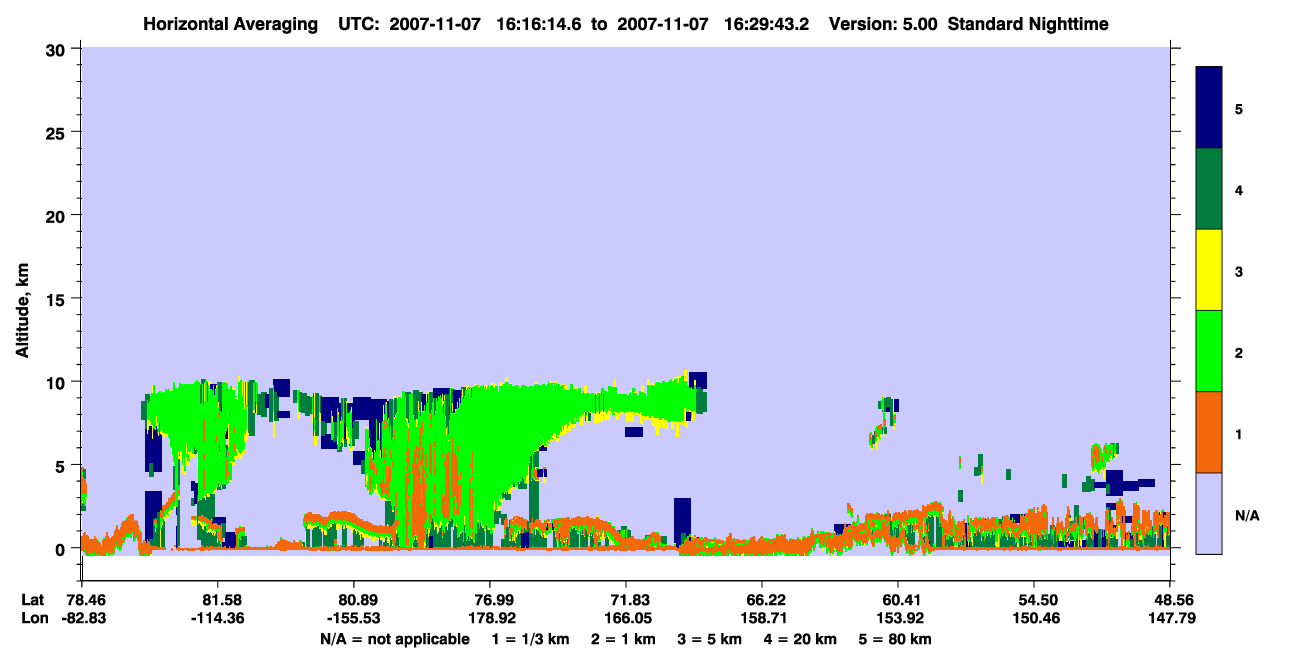Image resolution: width=1300 pixels, height=667 pixels.
Task: Click the yellow level 3 colorbar segment
Action: point(1209,270)
